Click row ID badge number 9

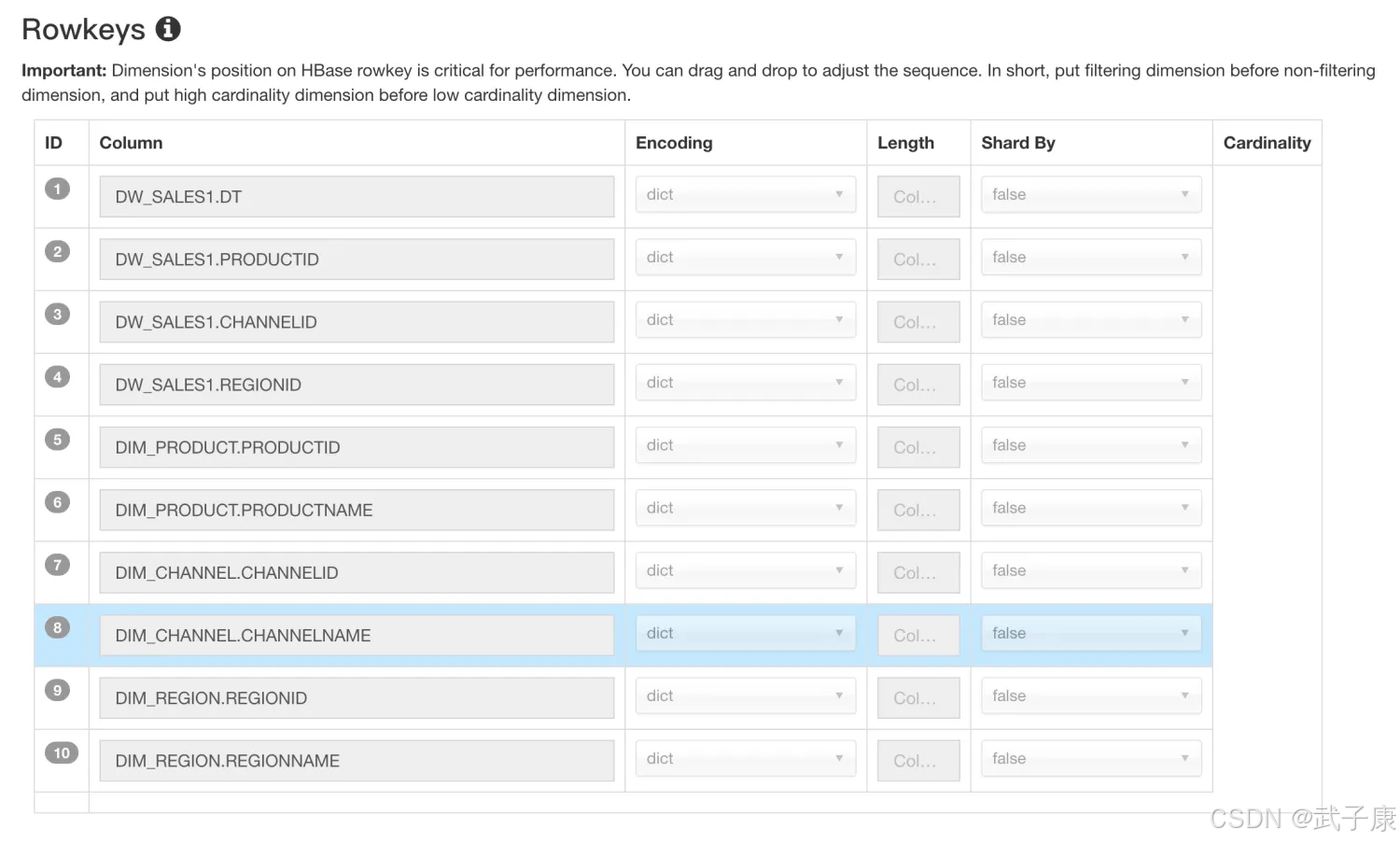[x=57, y=690]
